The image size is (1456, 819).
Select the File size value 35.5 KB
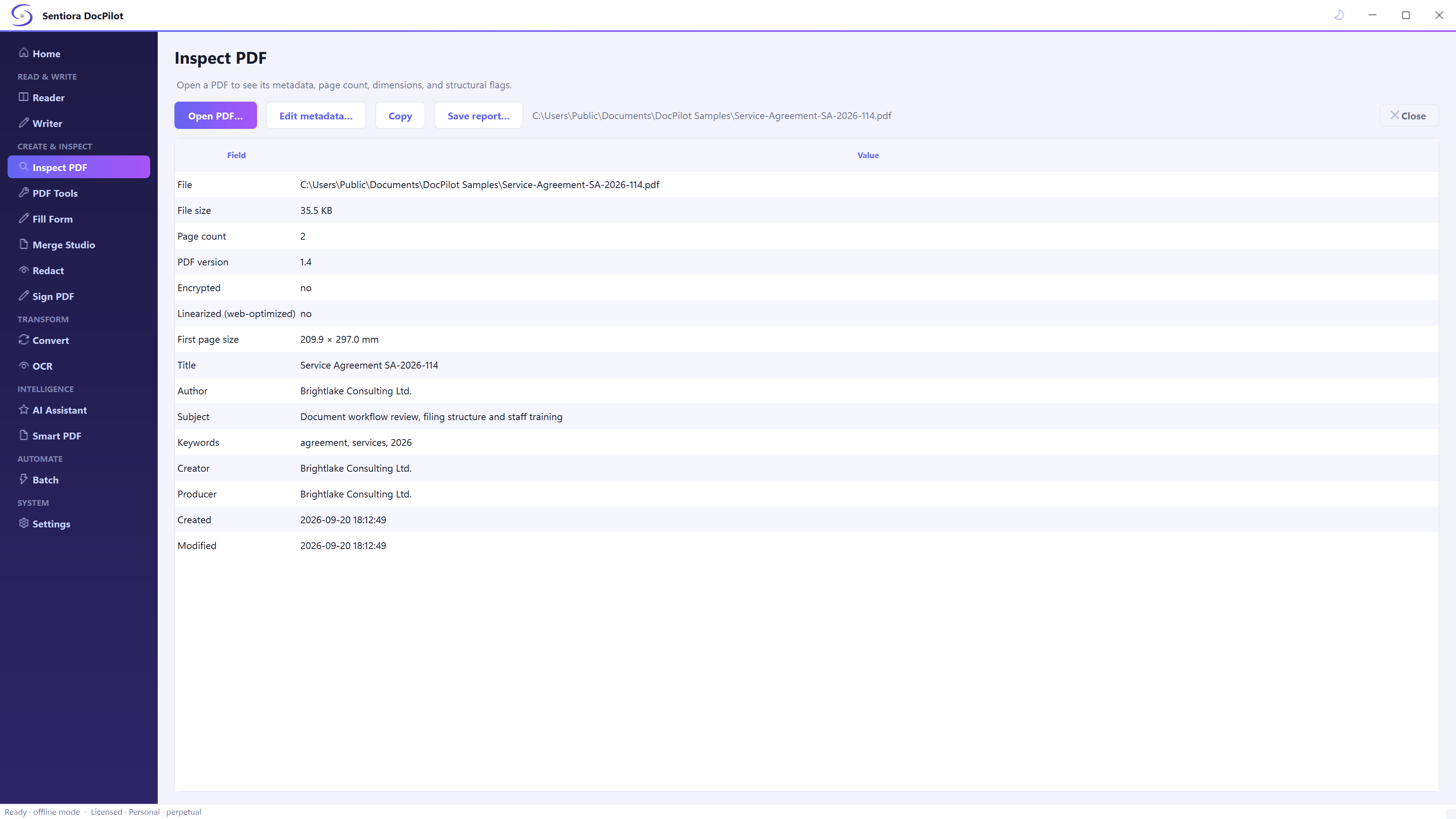point(316,210)
